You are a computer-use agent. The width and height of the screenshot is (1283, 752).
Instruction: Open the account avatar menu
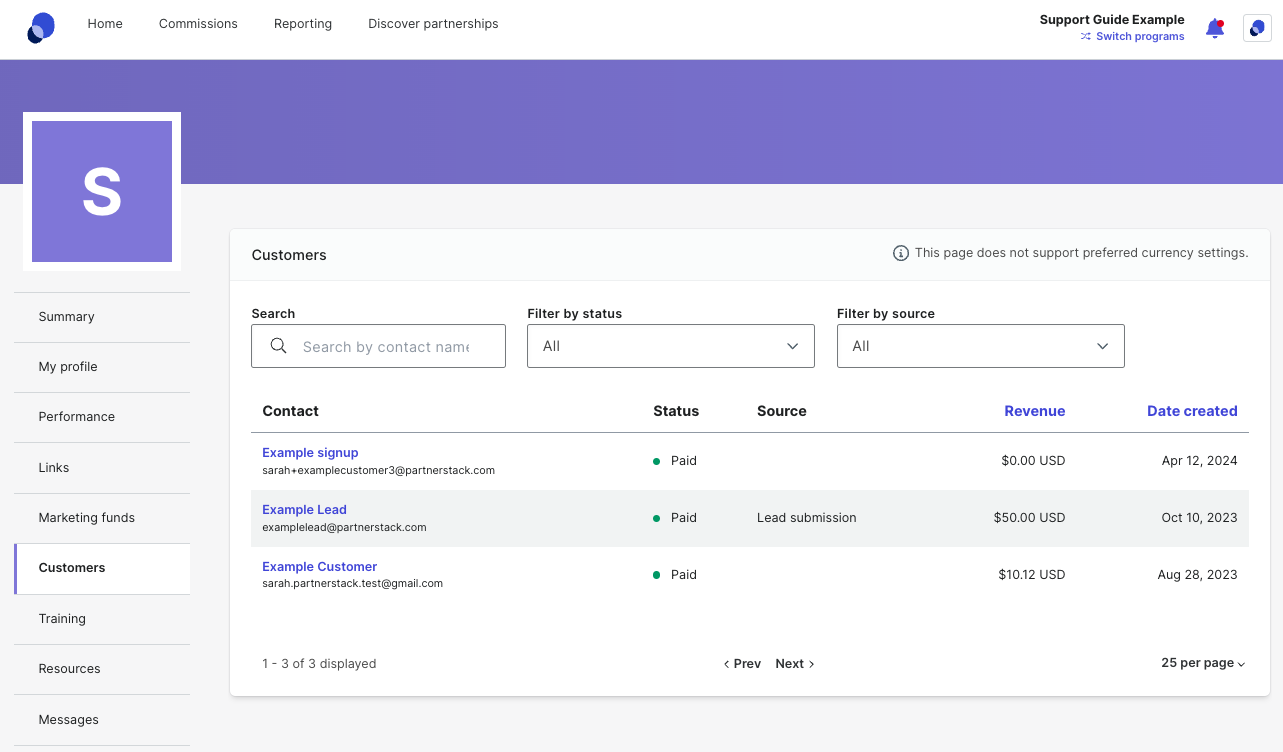coord(1257,28)
